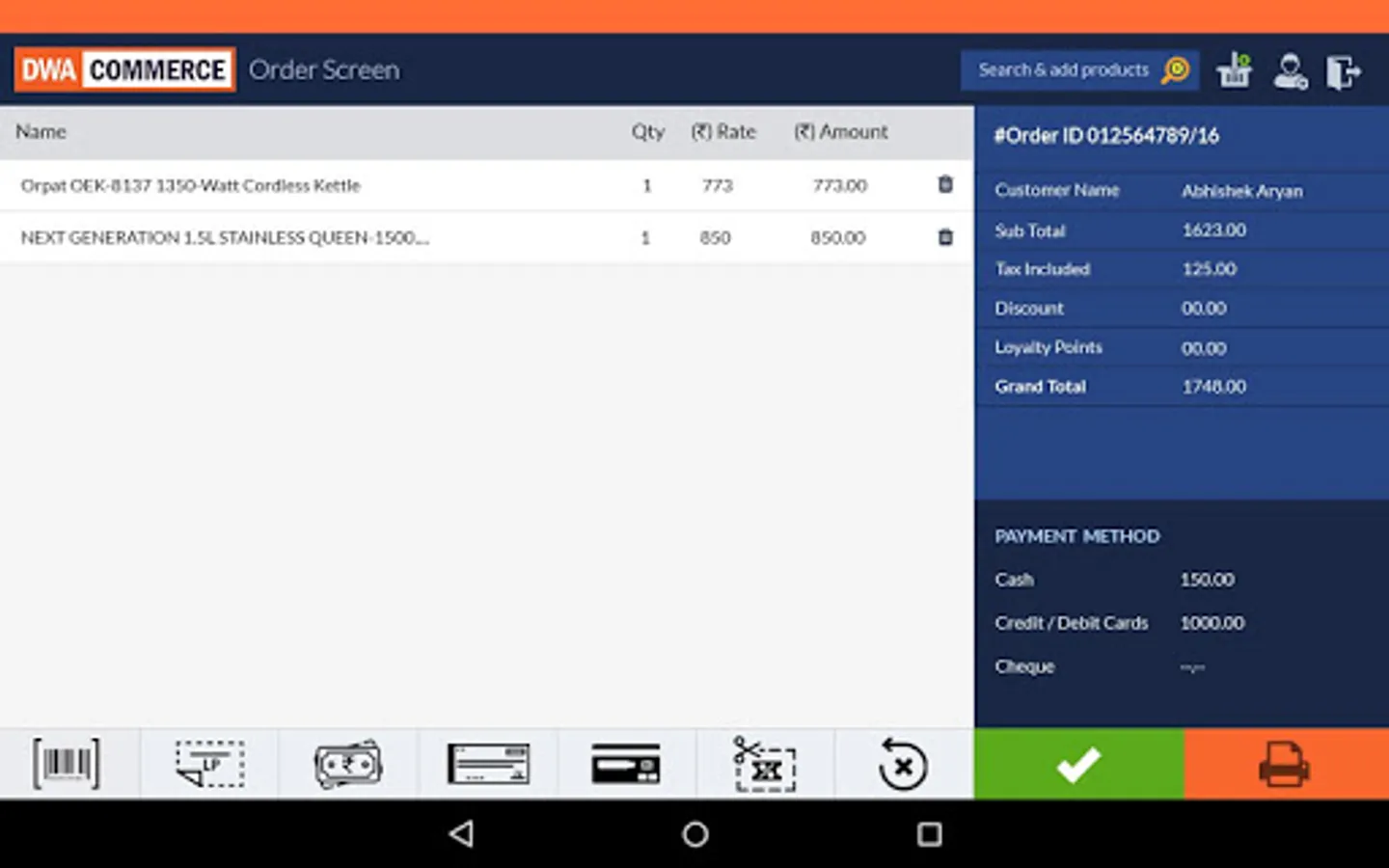Choose the cash payment icon

coord(348,764)
